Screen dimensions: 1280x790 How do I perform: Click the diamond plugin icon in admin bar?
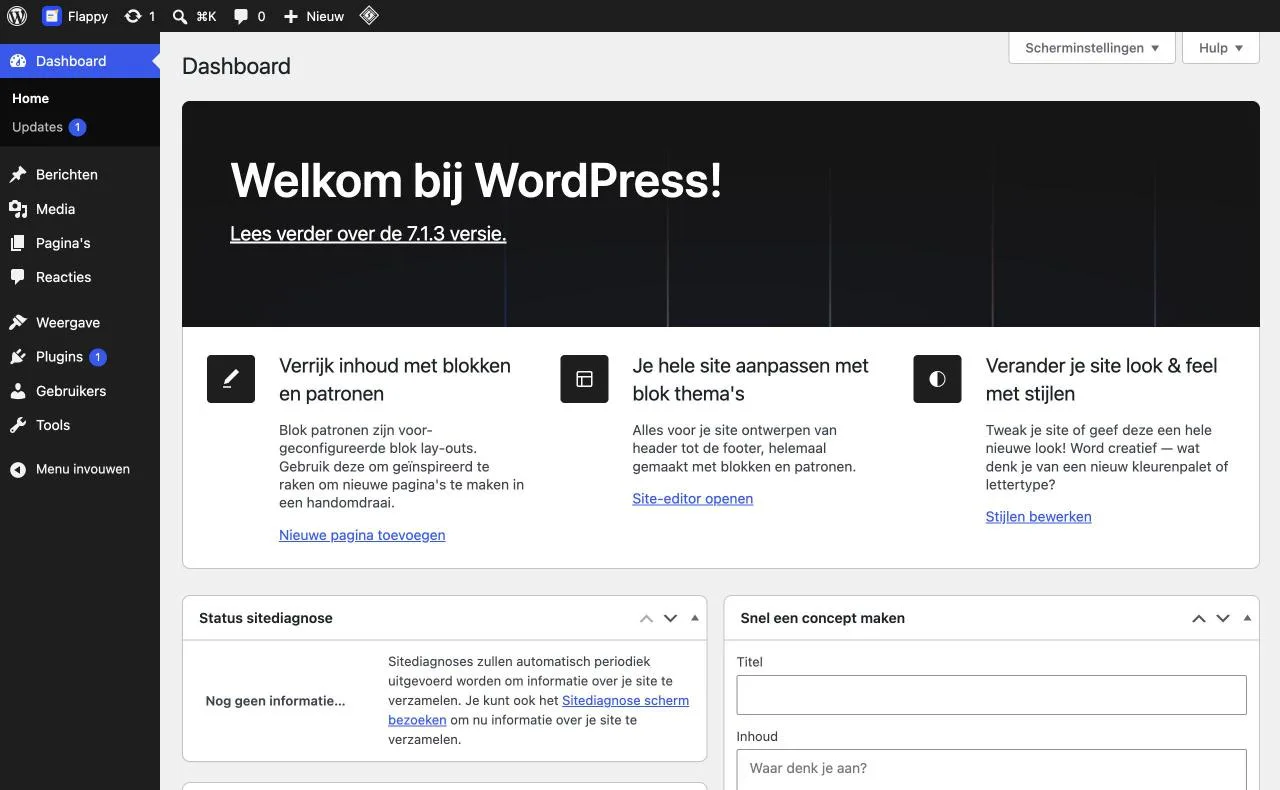pos(369,16)
